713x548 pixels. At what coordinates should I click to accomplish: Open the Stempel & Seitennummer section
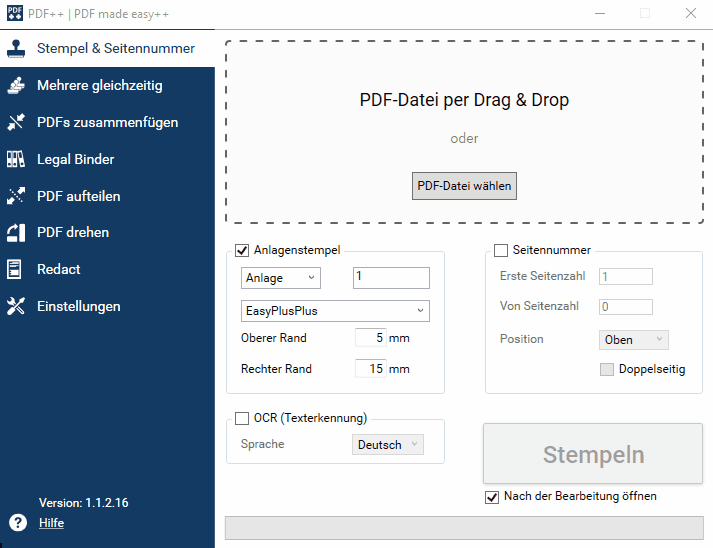point(107,49)
